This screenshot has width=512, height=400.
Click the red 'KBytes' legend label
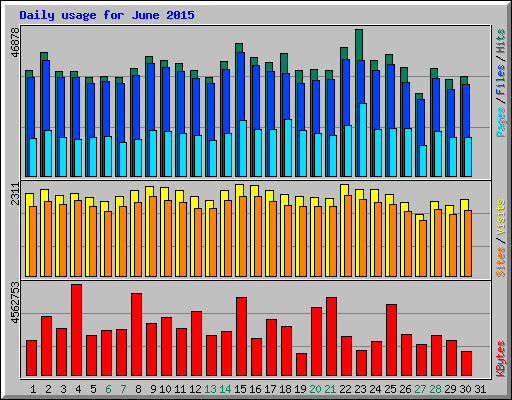[501, 359]
